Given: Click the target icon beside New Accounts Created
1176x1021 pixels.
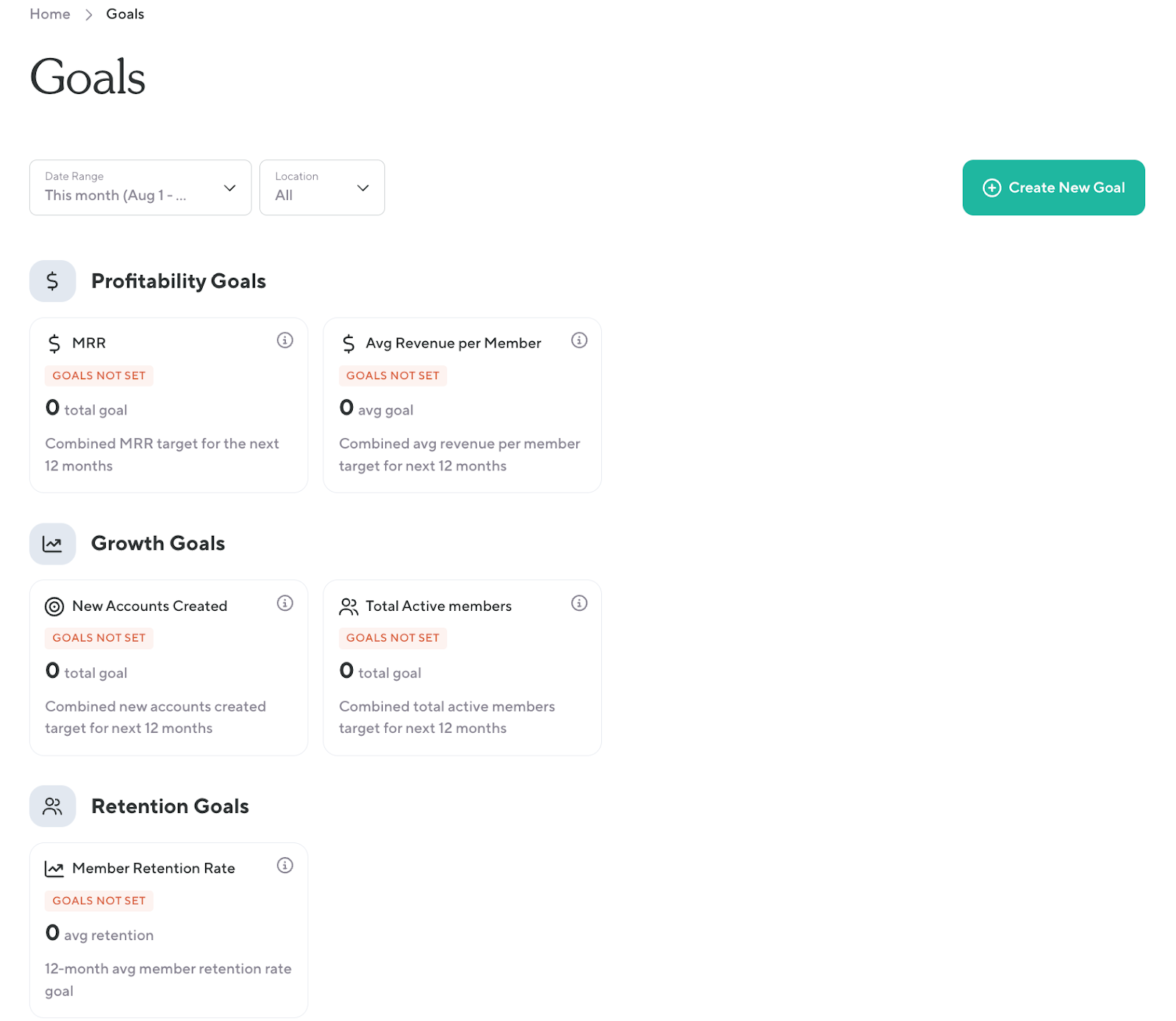Looking at the screenshot, I should pos(54,606).
